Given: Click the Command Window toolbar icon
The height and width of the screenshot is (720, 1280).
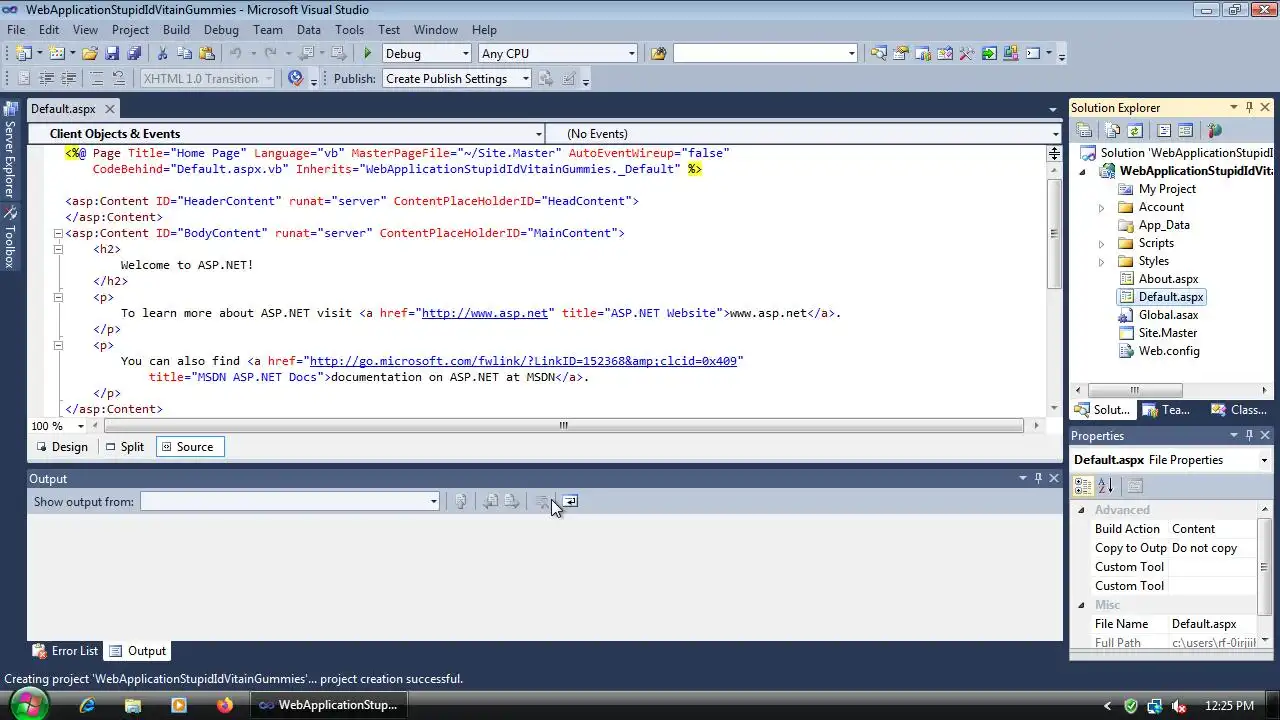Looking at the screenshot, I should [1034, 53].
